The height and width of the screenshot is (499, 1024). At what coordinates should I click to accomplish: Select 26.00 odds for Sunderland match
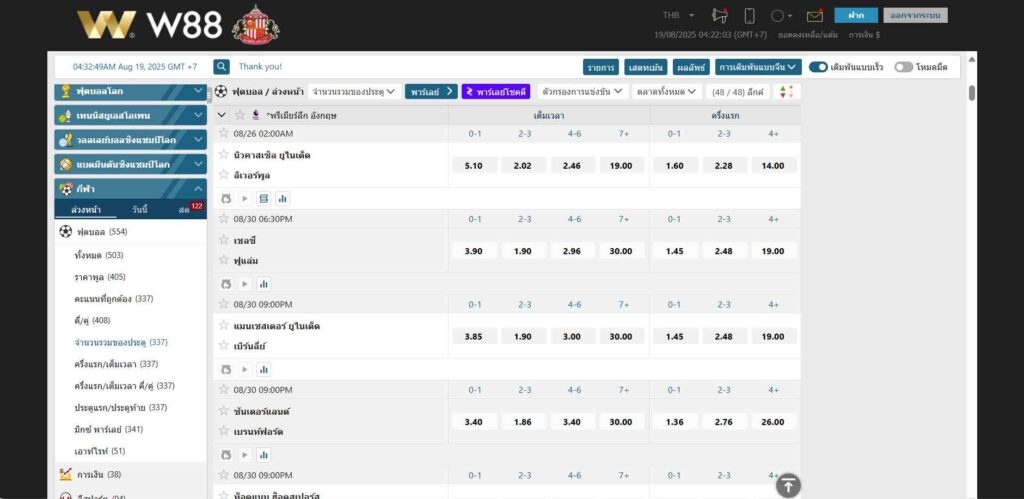coord(773,422)
